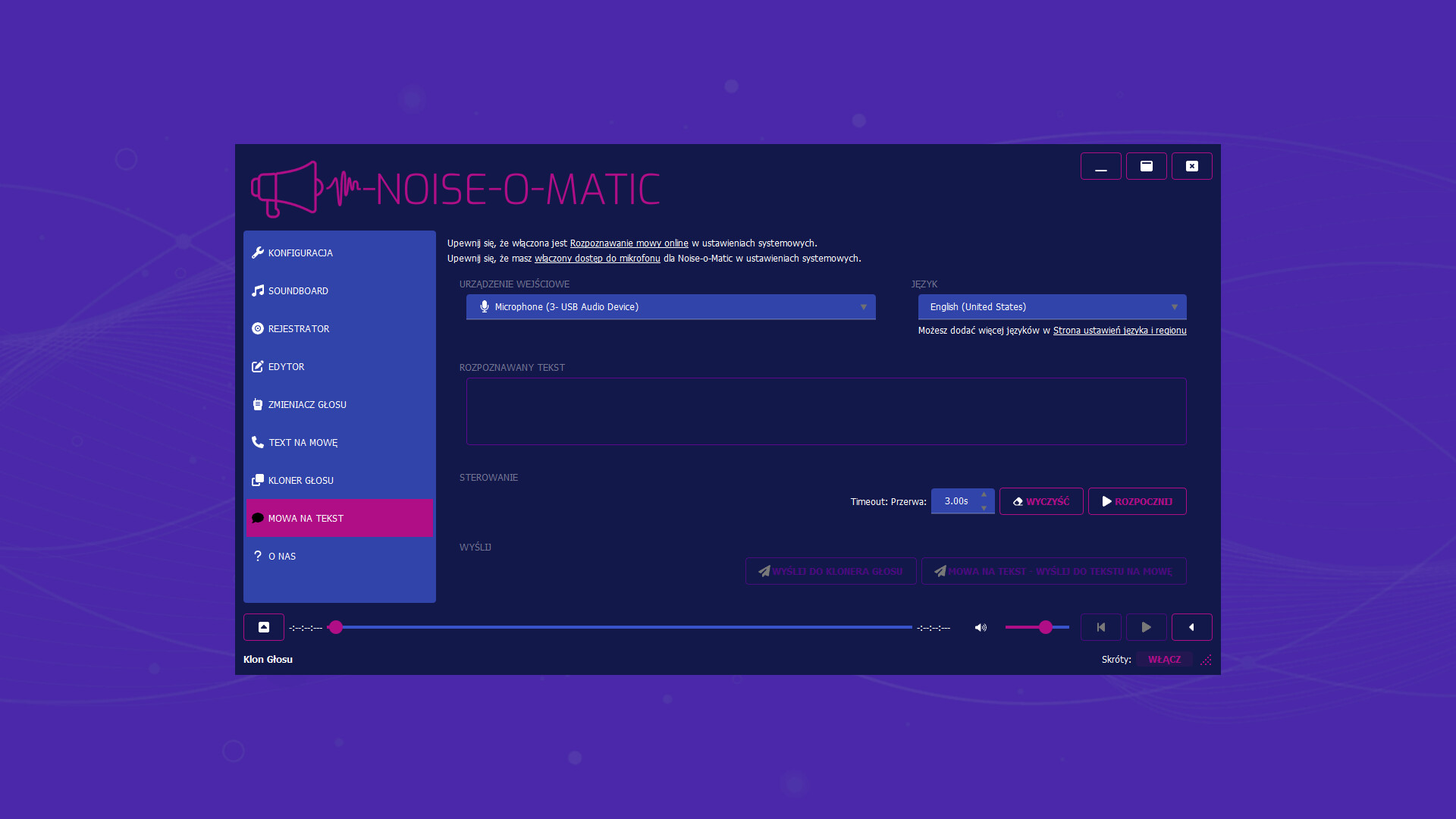Screen dimensions: 1456x819
Task: Click the left-arrow collapse button in player bar
Action: [1191, 627]
